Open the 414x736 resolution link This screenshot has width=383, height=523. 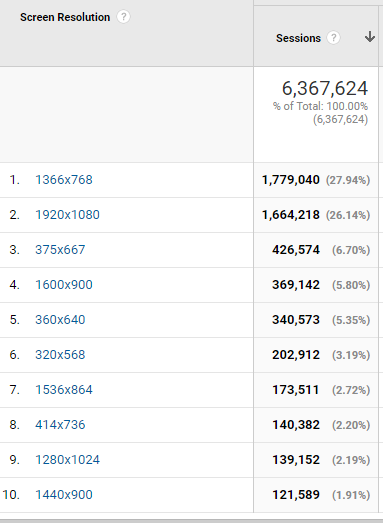pos(60,425)
